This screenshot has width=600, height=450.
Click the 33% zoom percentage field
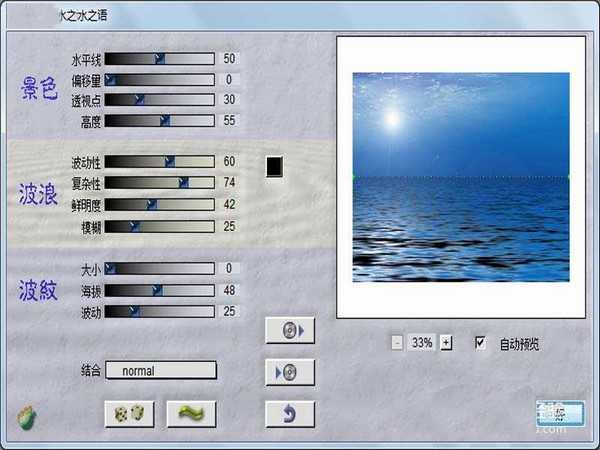point(422,342)
